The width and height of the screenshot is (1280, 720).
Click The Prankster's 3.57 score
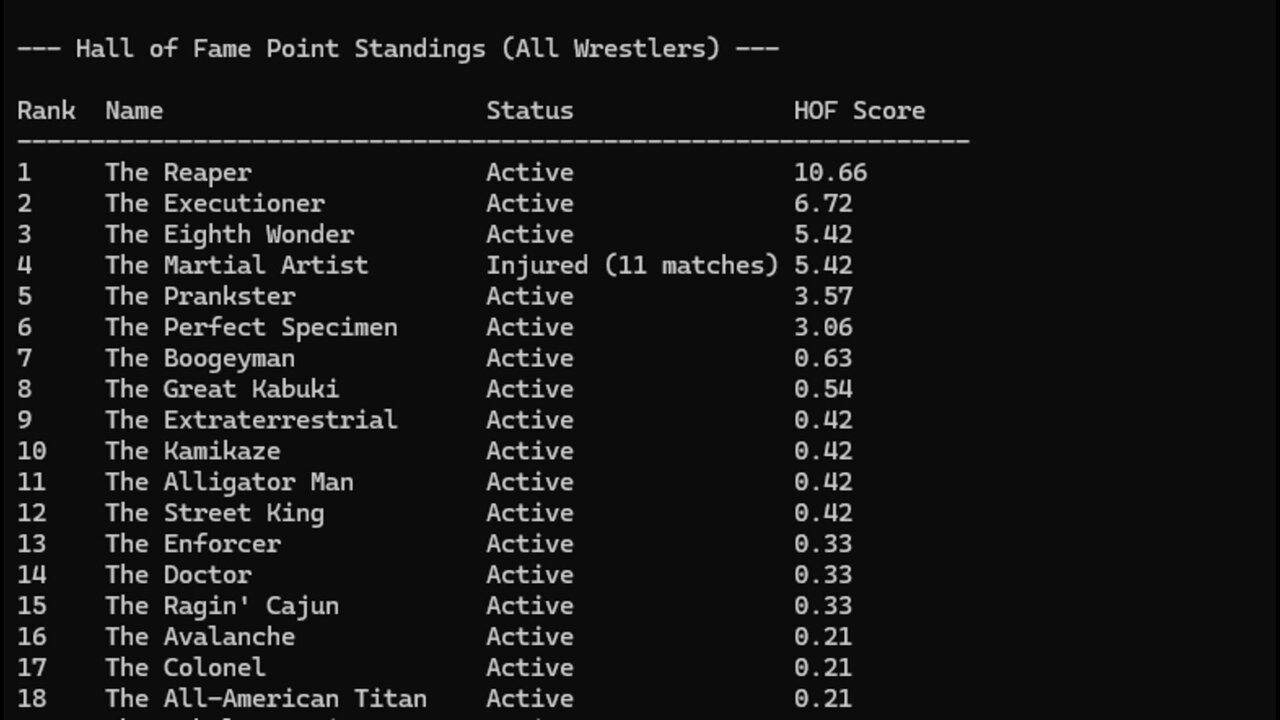pos(823,296)
